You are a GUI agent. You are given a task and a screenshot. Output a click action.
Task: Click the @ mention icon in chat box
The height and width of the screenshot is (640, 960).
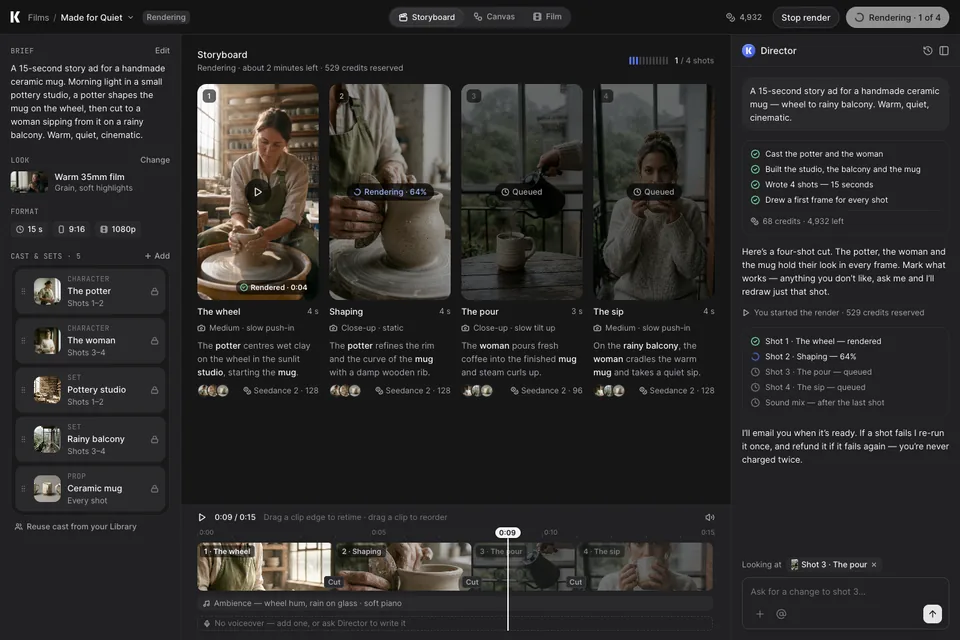click(781, 614)
